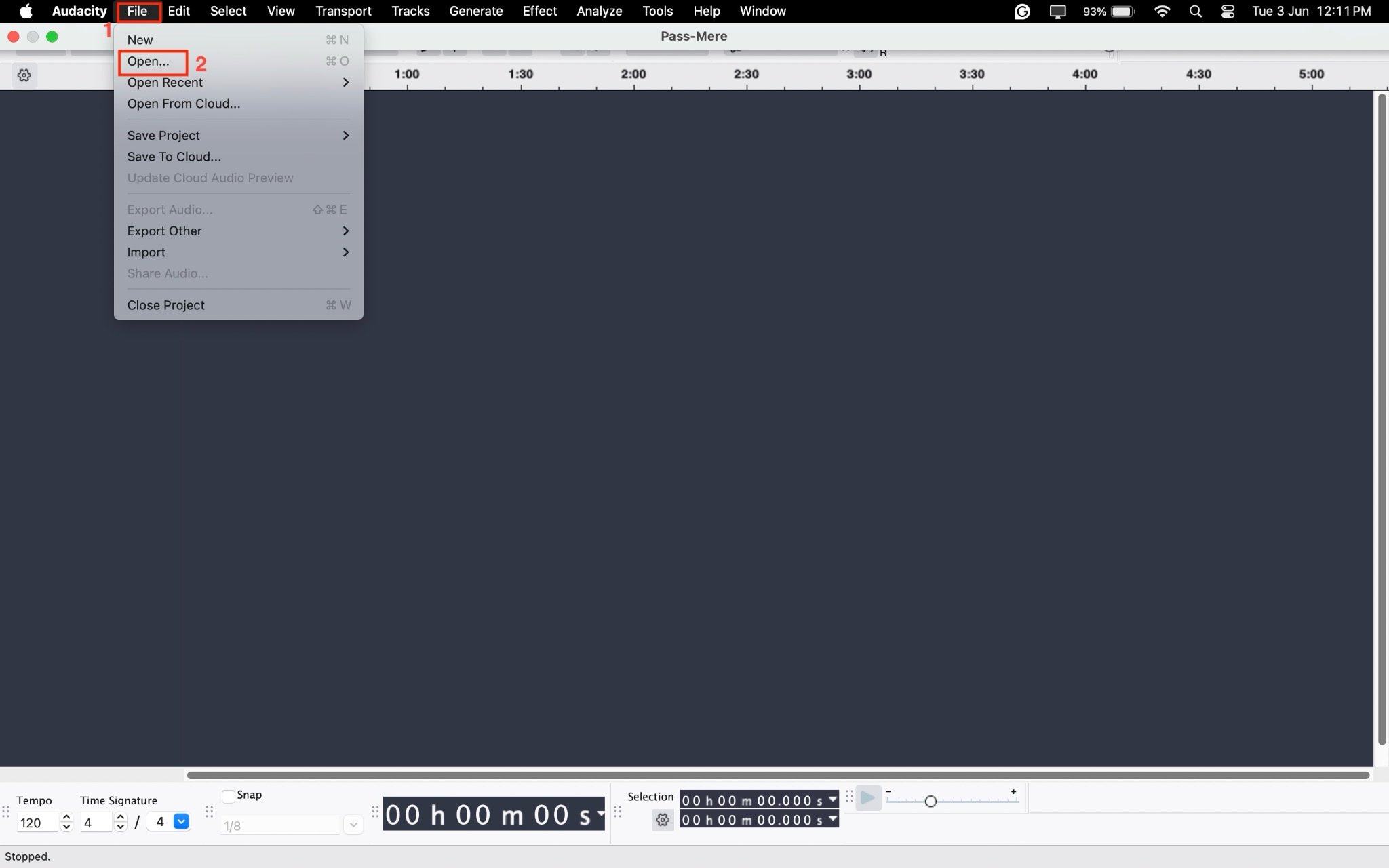Open Spotlight search magnifier
This screenshot has width=1389, height=868.
point(1196,12)
